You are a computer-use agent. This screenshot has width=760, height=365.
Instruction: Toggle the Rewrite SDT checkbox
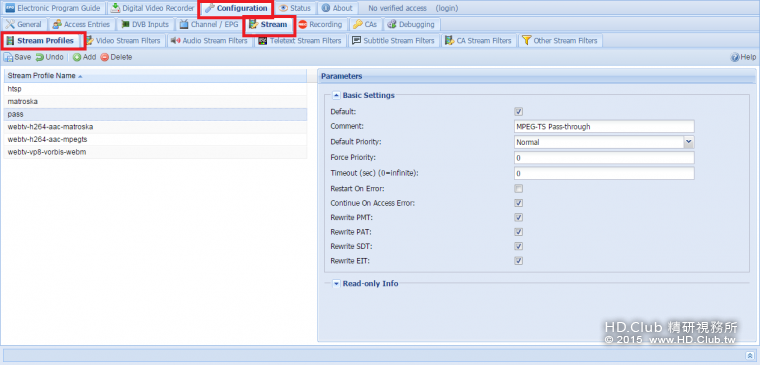coord(519,246)
